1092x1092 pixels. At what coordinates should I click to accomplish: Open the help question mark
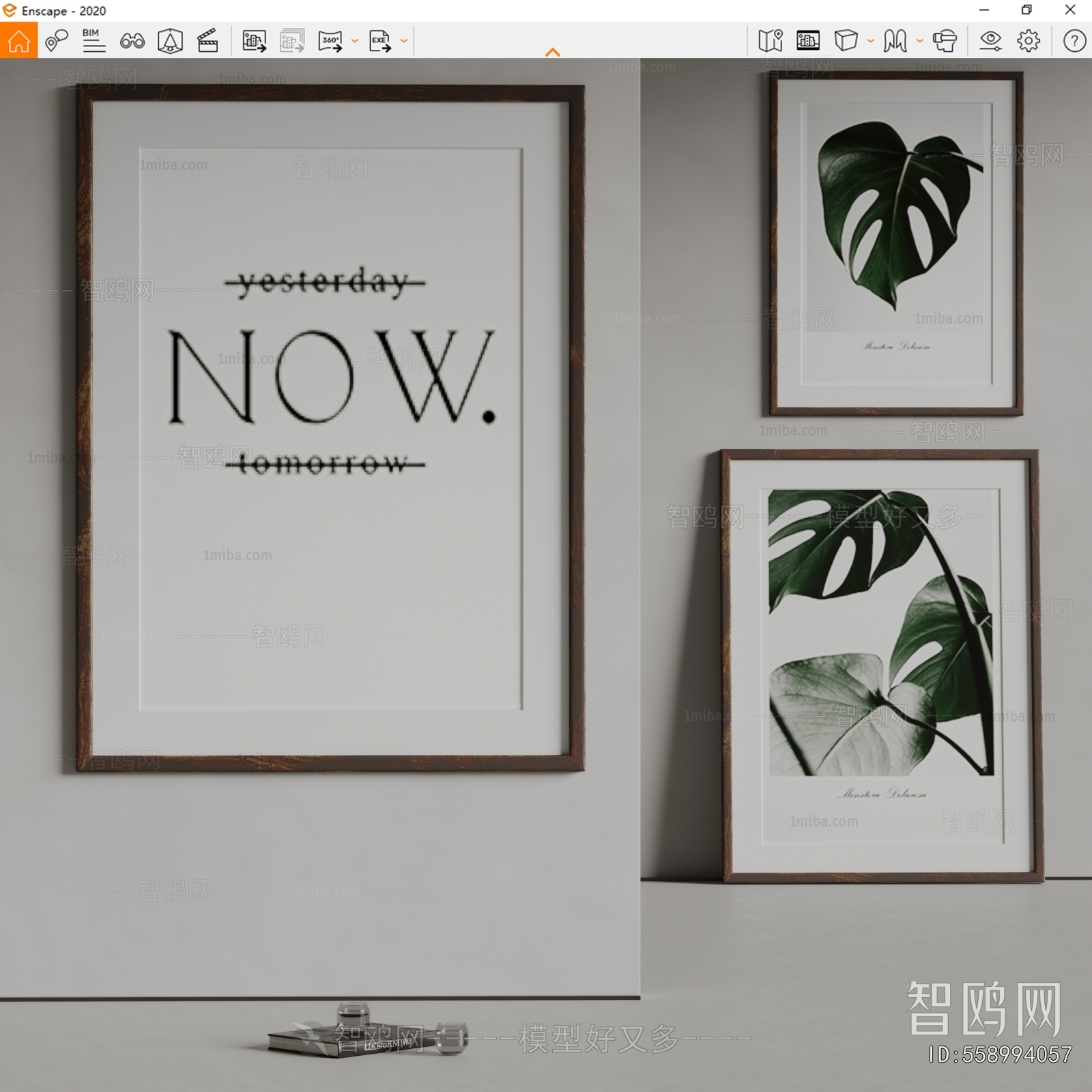1074,41
